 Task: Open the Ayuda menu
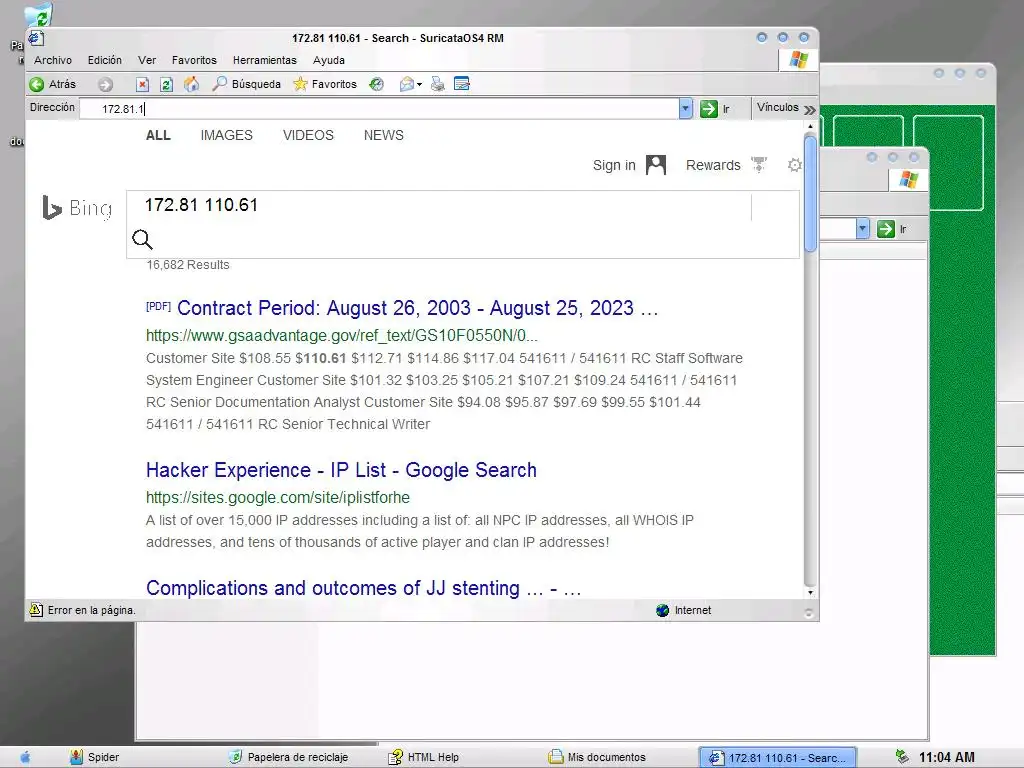click(x=328, y=60)
